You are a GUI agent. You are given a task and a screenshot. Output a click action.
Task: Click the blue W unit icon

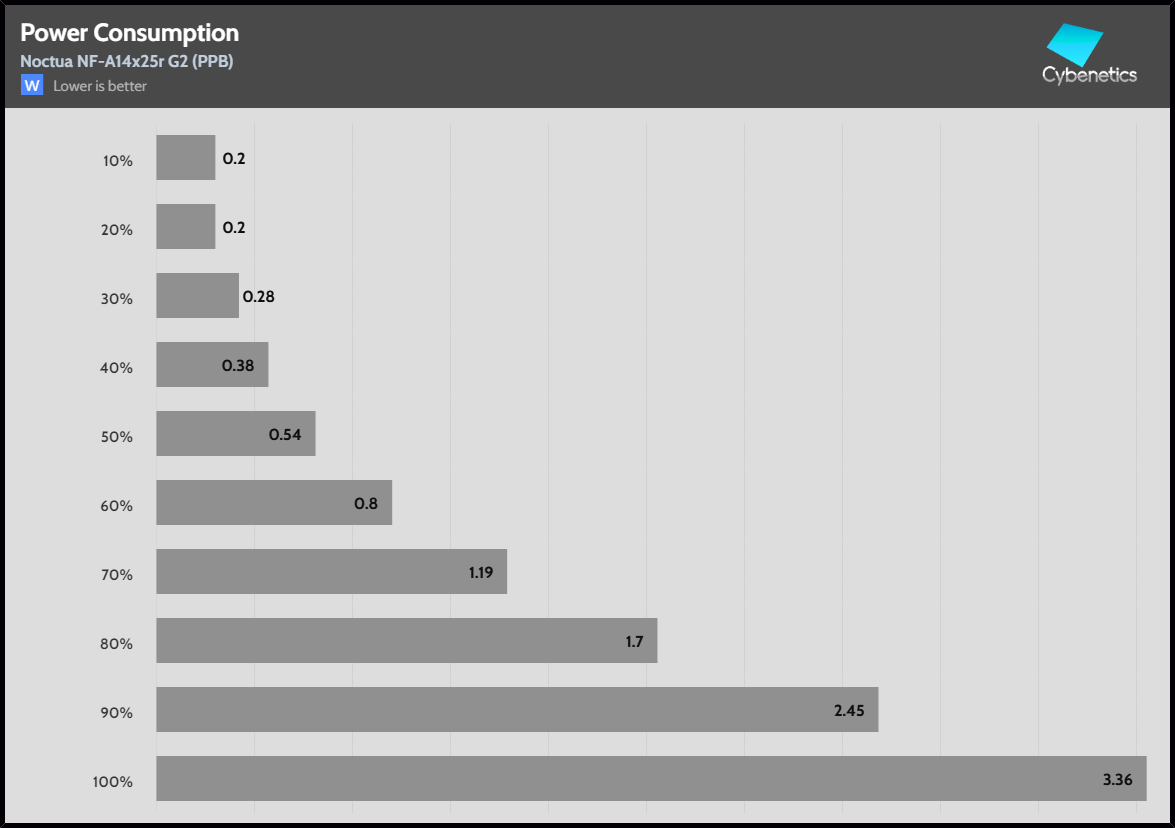coord(32,86)
